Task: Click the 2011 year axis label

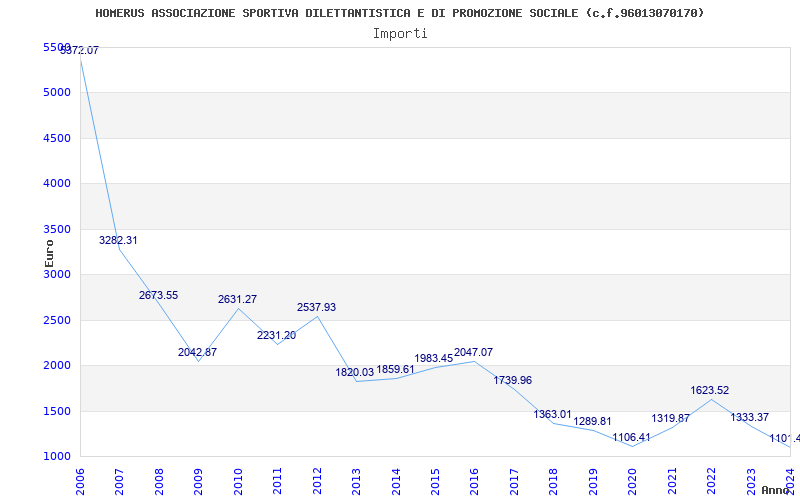Action: click(x=278, y=482)
